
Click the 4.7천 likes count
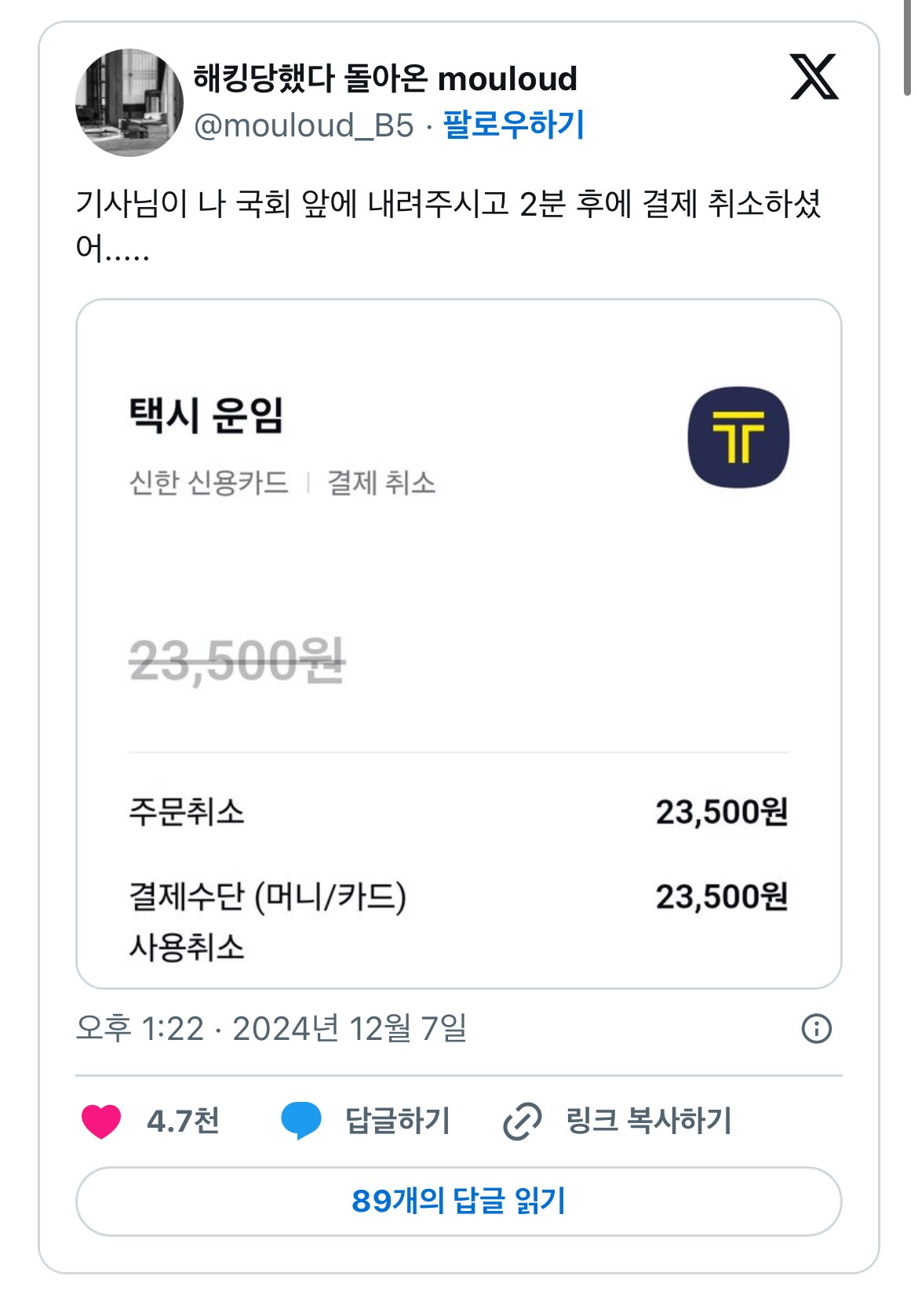click(x=183, y=1121)
